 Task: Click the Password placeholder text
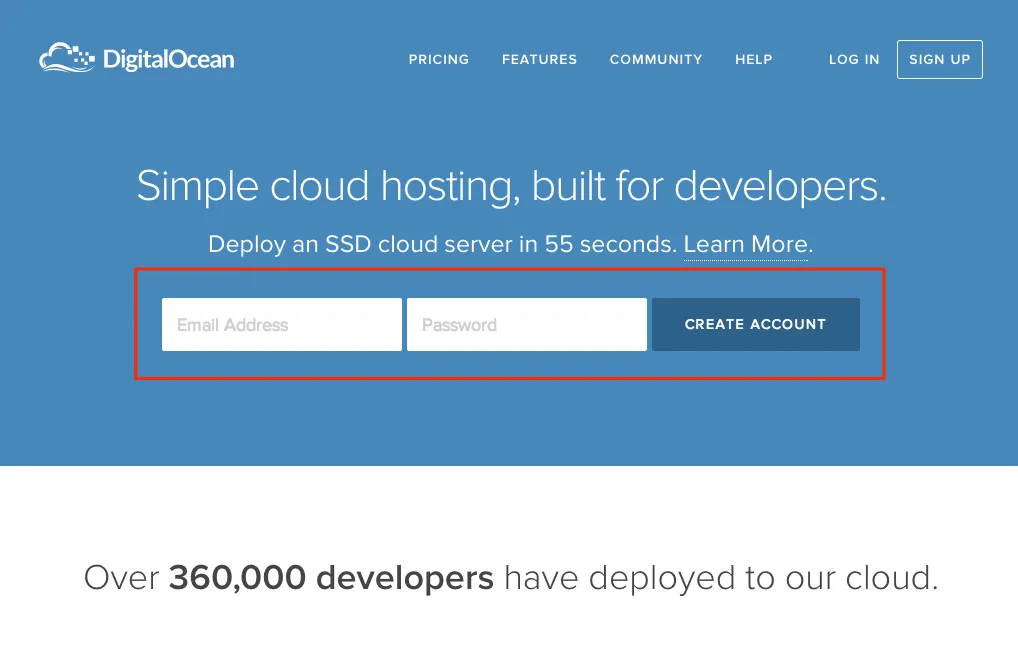click(460, 324)
